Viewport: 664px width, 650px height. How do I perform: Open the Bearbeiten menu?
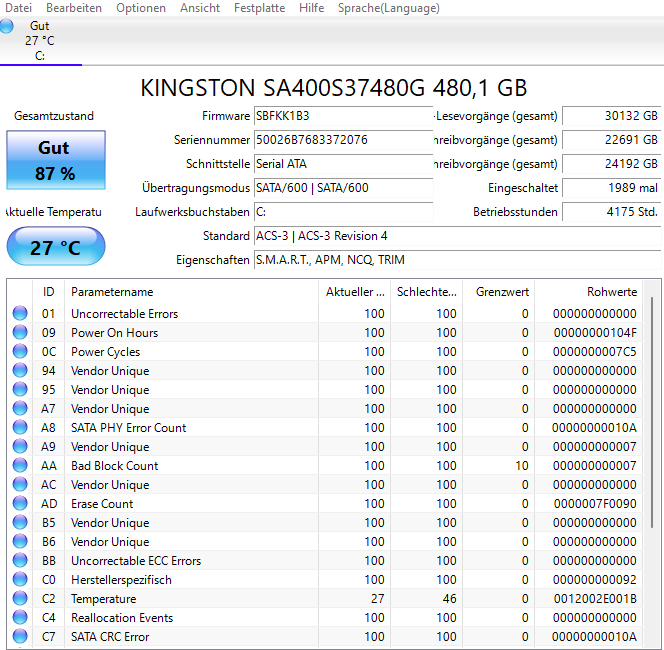[x=74, y=8]
